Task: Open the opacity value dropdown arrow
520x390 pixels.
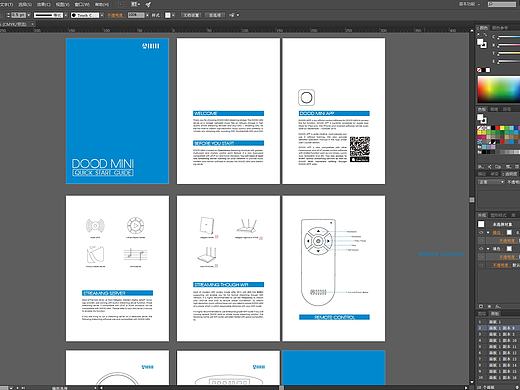Action: pyautogui.click(x=147, y=15)
